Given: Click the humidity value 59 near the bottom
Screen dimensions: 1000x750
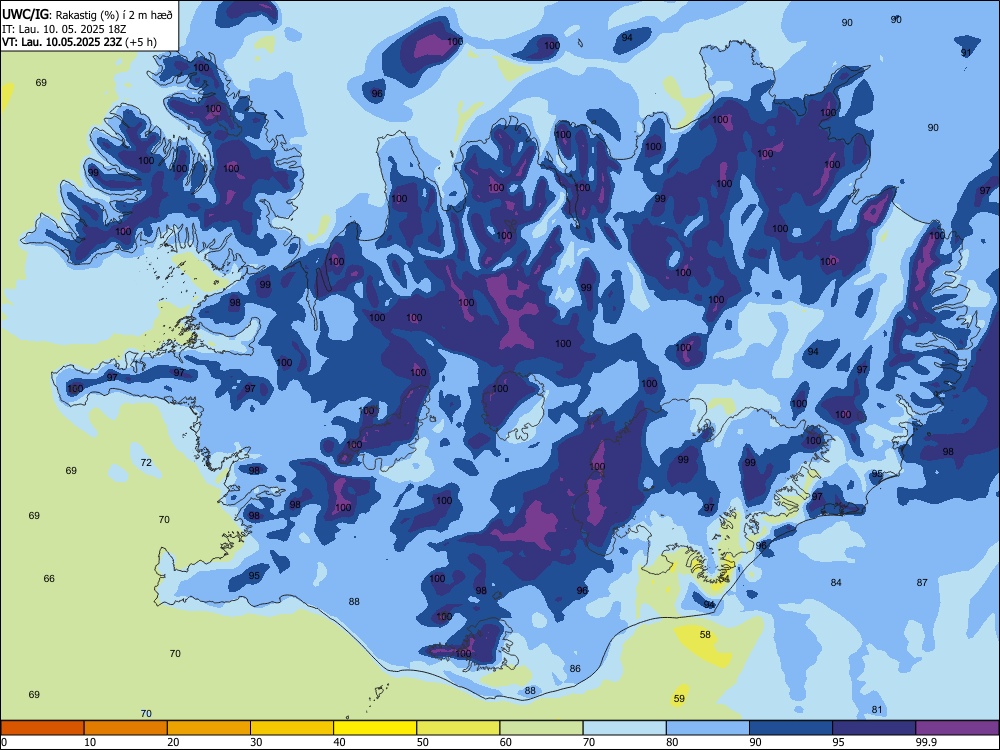Looking at the screenshot, I should 679,698.
